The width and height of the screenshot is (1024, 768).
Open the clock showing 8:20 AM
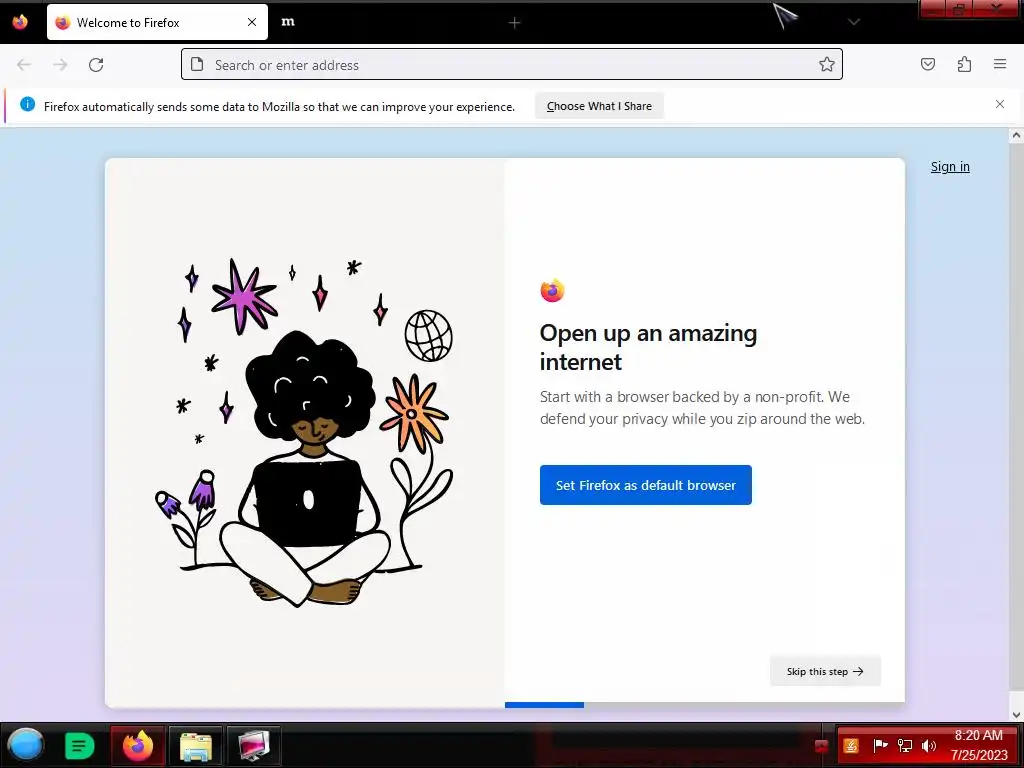click(979, 745)
